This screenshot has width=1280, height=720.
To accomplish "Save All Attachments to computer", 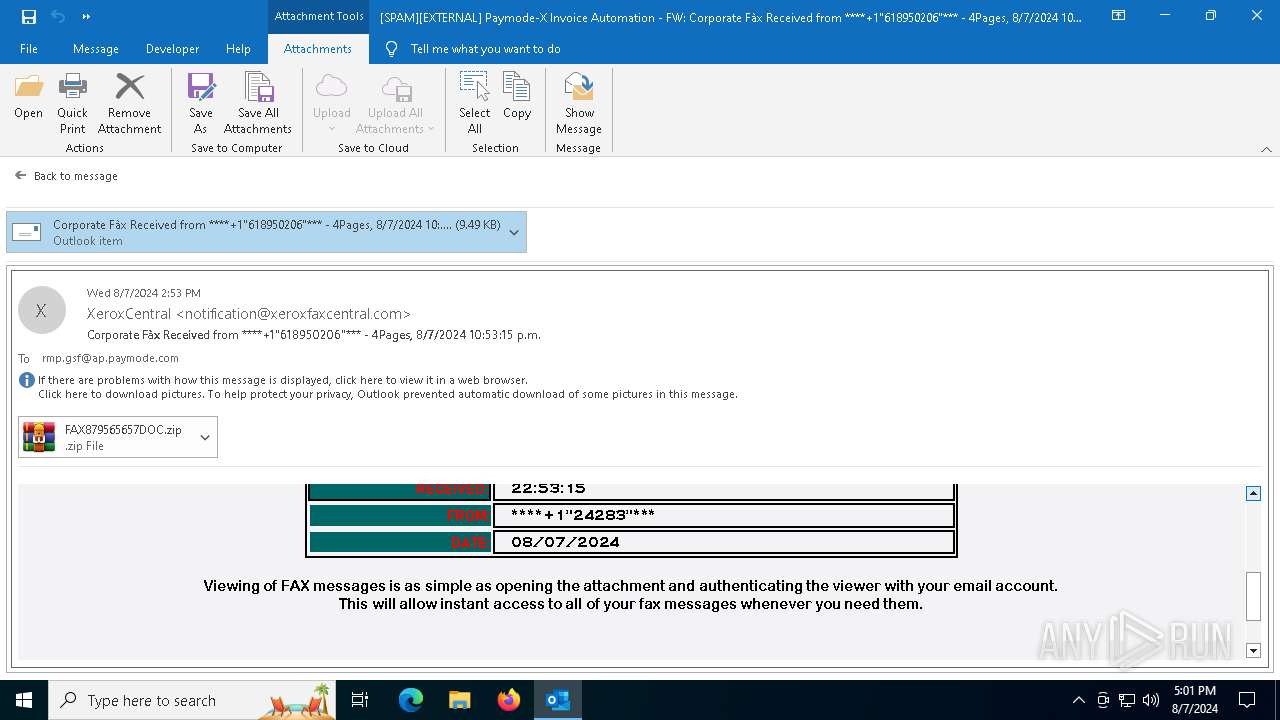I will click(258, 103).
